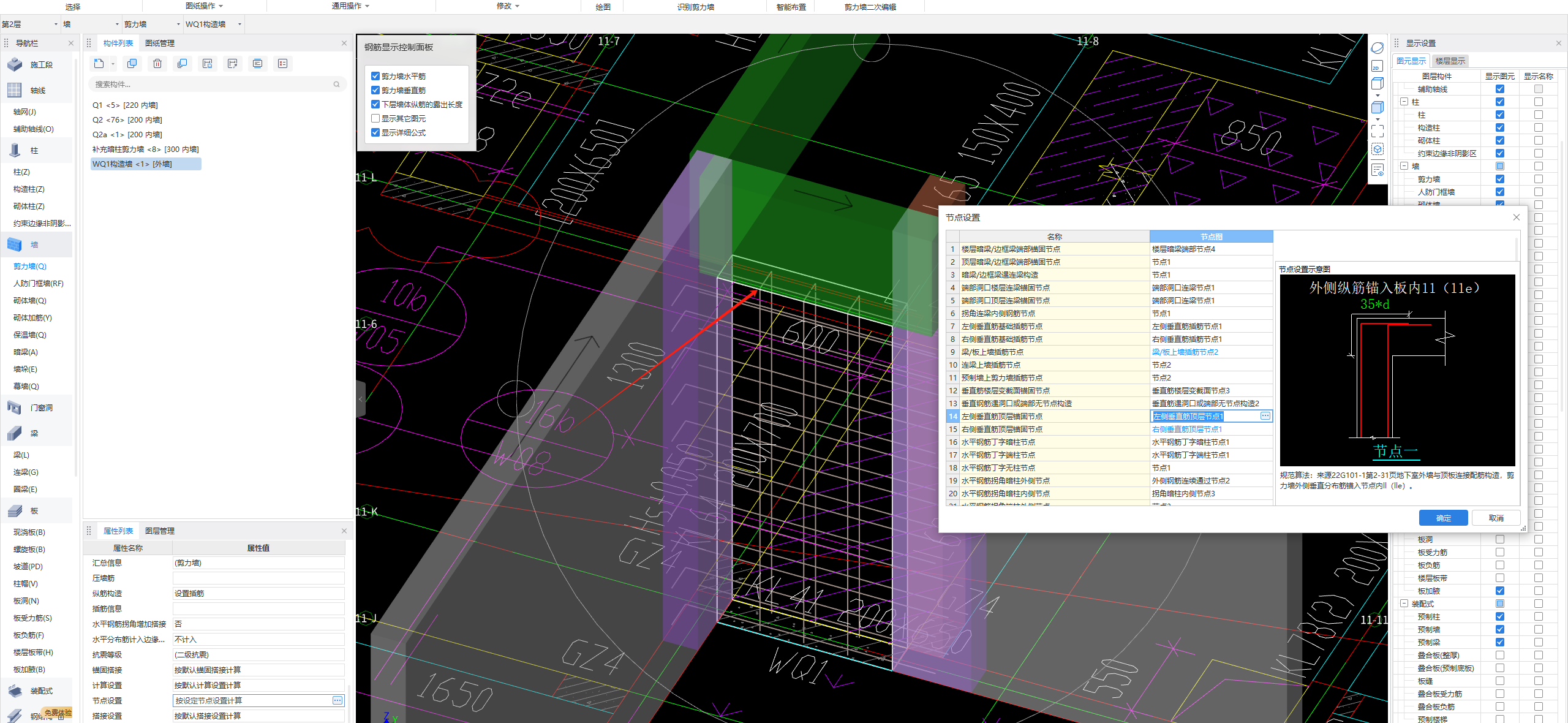
Task: Toggle 显示图元 checkbox for 辅助轴线
Action: (x=1500, y=89)
